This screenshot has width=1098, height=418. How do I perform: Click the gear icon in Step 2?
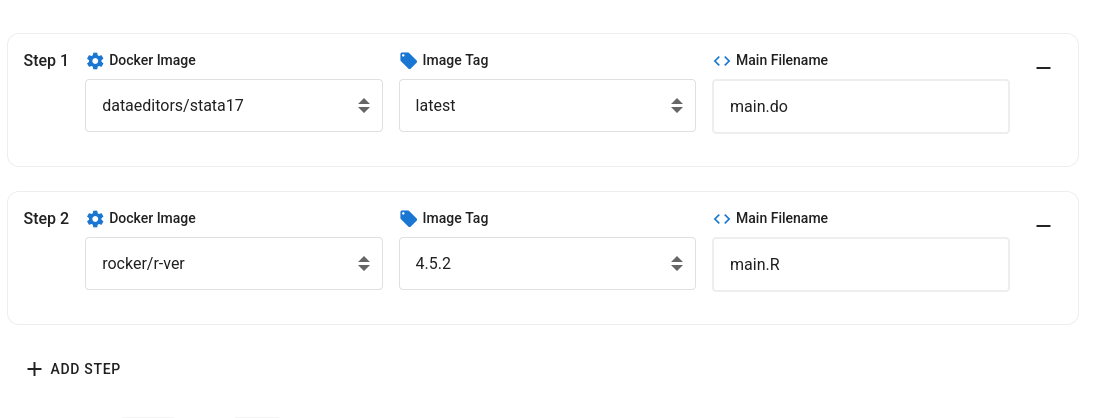point(95,219)
